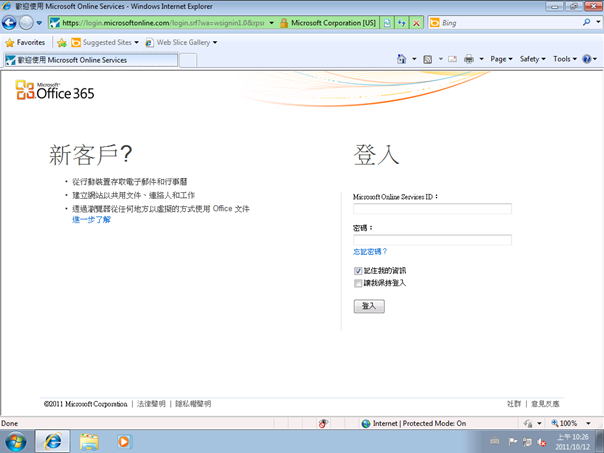Click the browser Forward arrow button
Screen dimensions: 604x453
pos(26,23)
